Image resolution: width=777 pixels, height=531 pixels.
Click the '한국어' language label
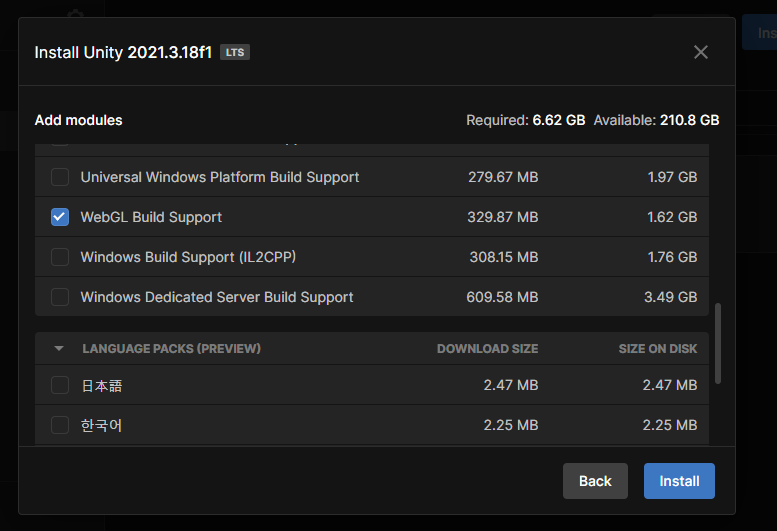tap(102, 425)
